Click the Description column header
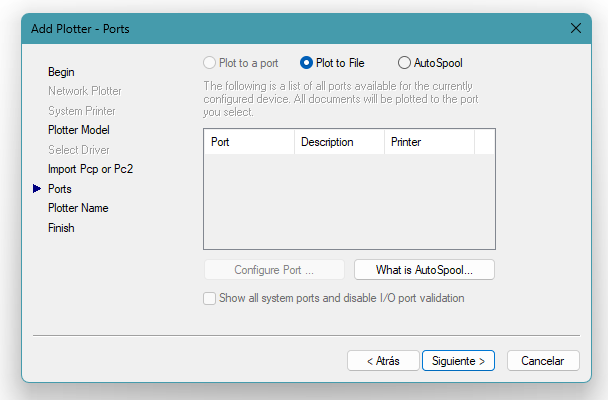This screenshot has height=400, width=608. 339,142
